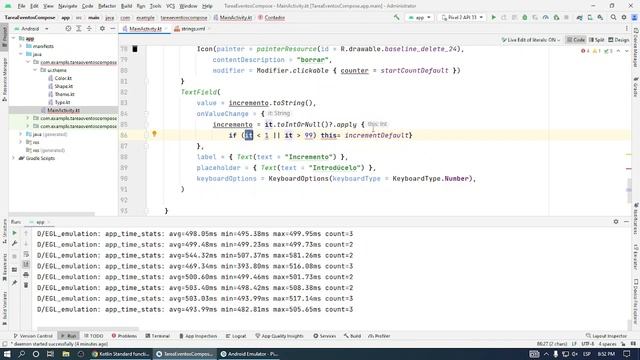Run the app with the green play button
Image resolution: width=640 pixels, height=360 pixels.
(x=493, y=18)
